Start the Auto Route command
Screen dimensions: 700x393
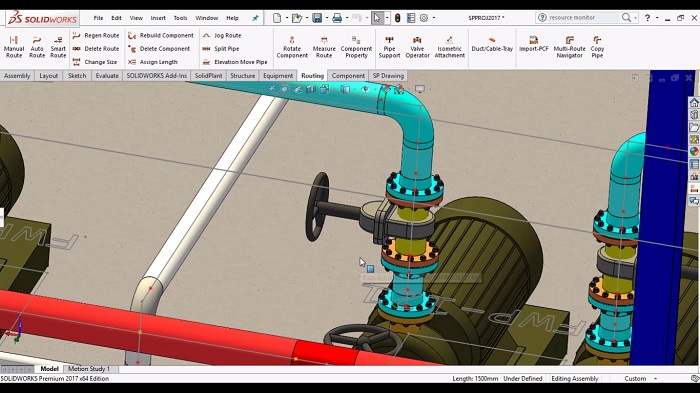[x=37, y=47]
